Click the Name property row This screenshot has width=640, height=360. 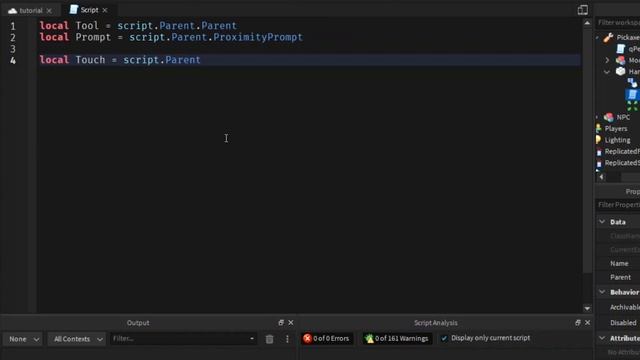(618, 263)
